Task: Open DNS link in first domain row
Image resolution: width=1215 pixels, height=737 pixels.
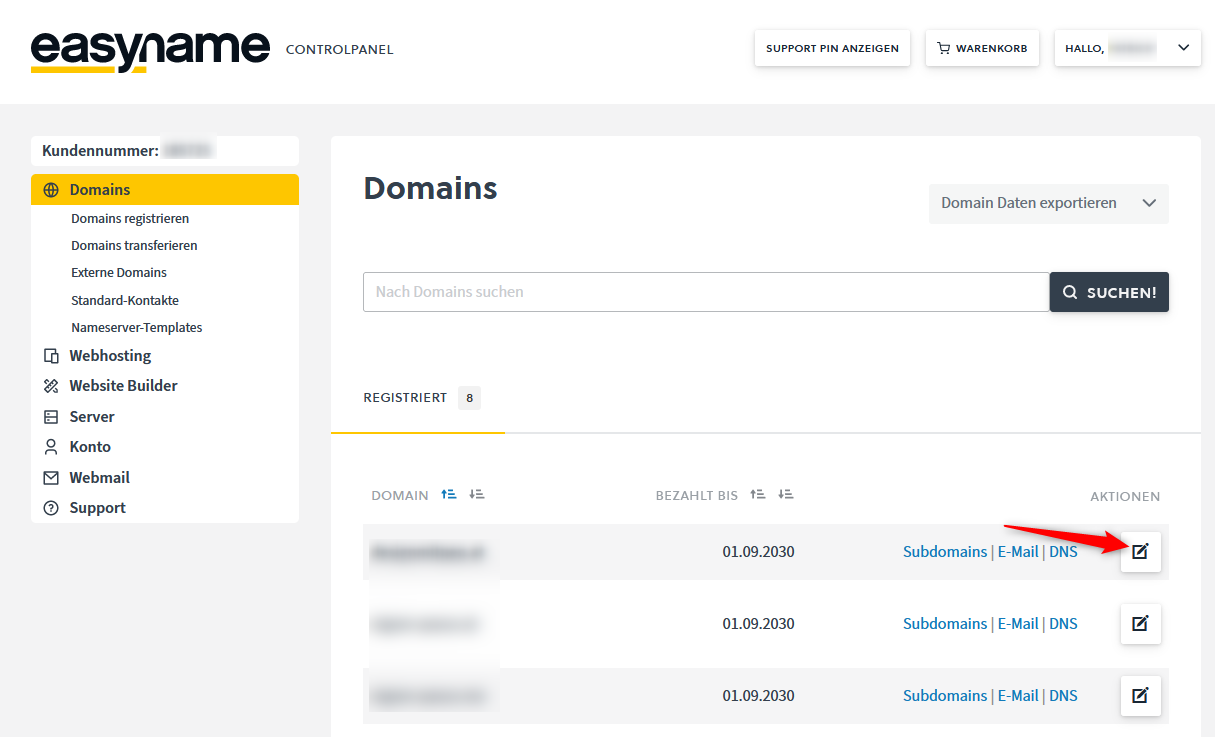Action: [1063, 552]
